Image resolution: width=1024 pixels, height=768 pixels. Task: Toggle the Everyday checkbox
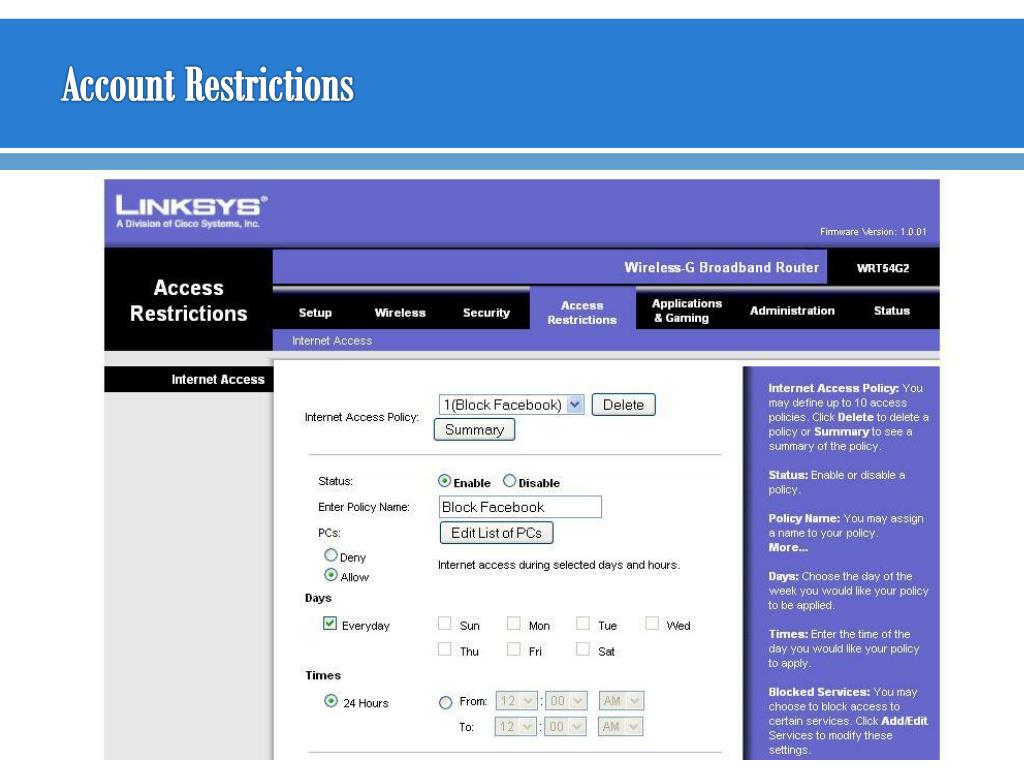point(330,623)
